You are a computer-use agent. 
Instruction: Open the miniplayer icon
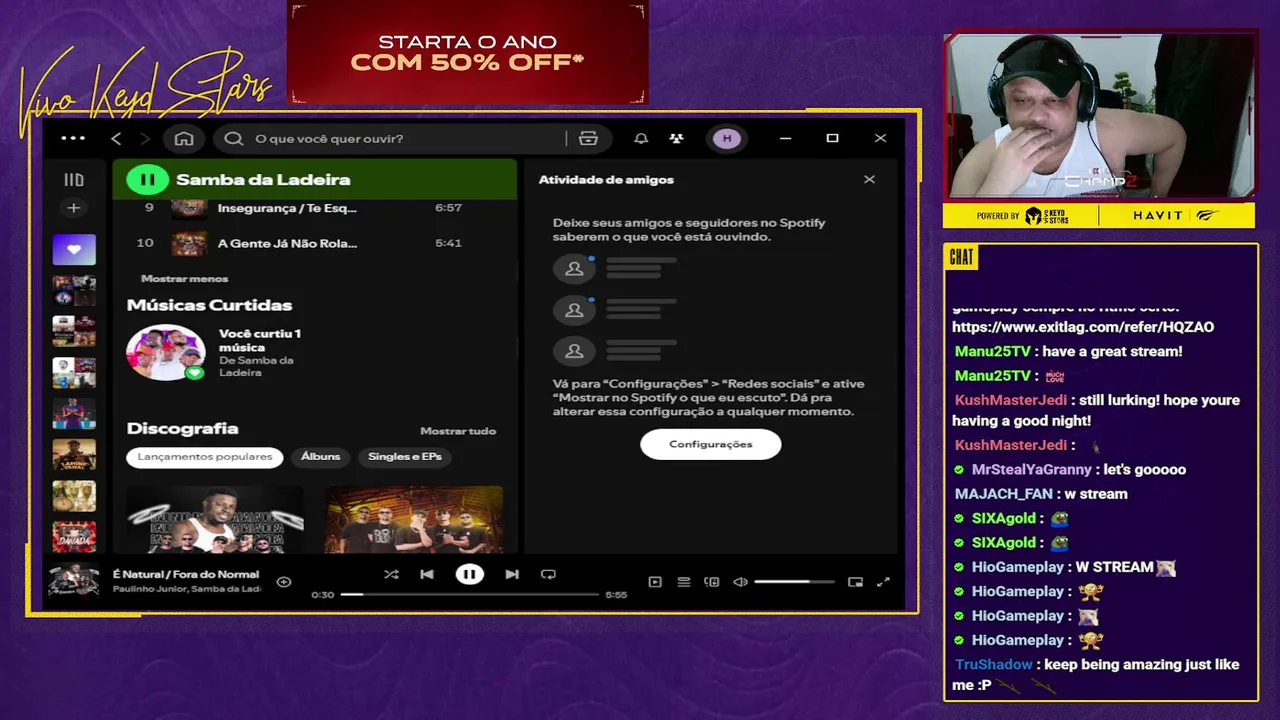click(855, 581)
